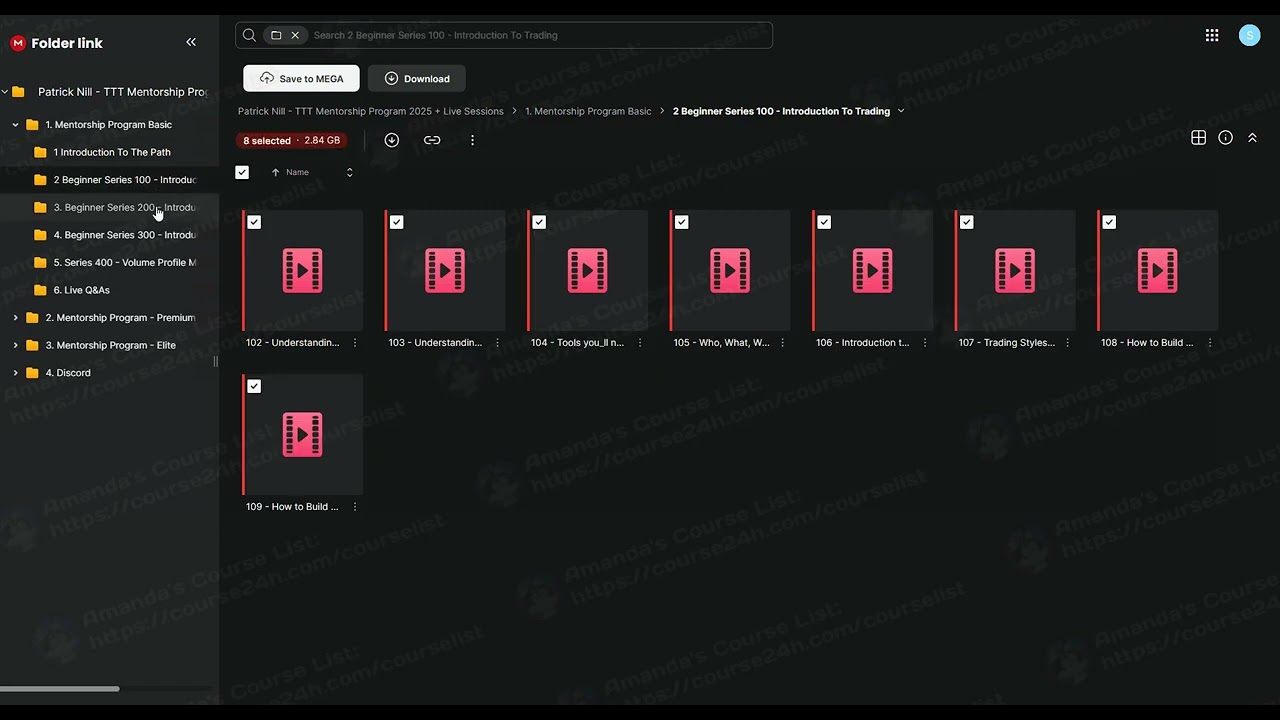Screen dimensions: 1280x720
Task: Switch view mode with grid icon
Action: 1198,138
